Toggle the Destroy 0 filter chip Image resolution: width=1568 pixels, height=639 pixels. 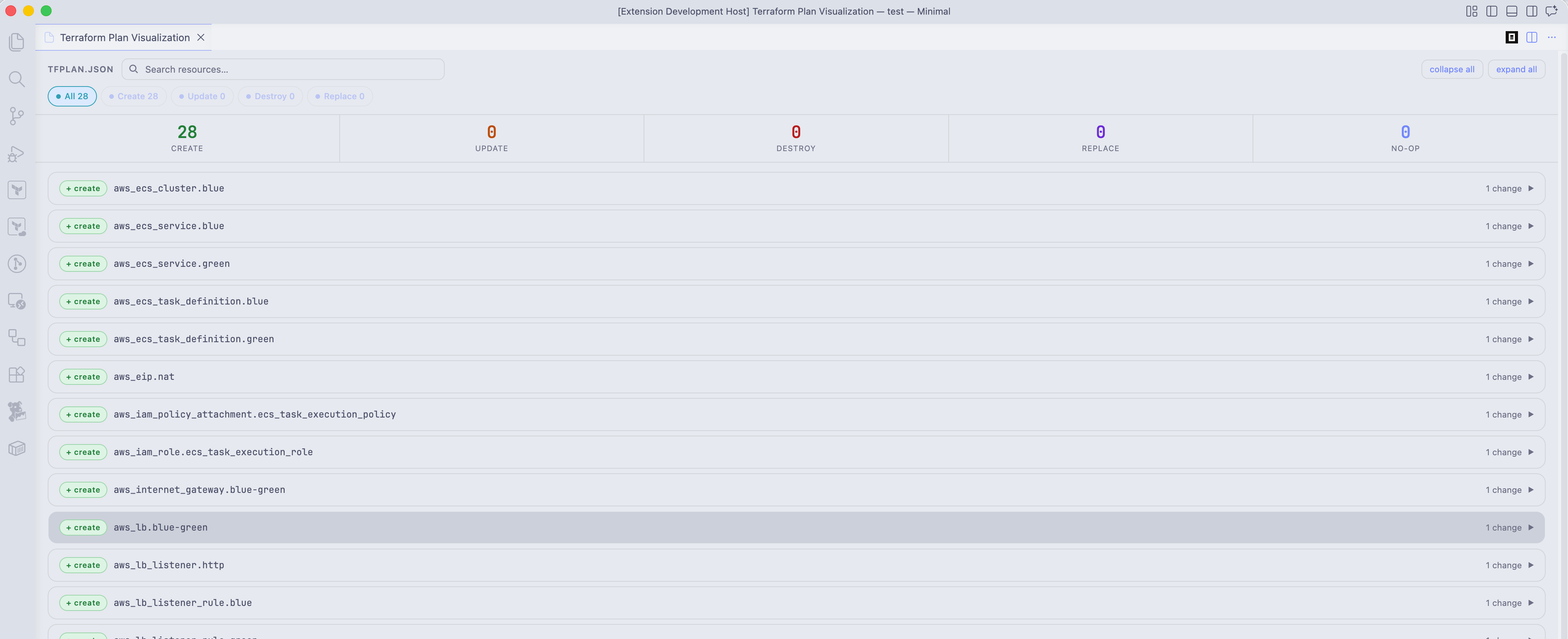click(x=270, y=96)
